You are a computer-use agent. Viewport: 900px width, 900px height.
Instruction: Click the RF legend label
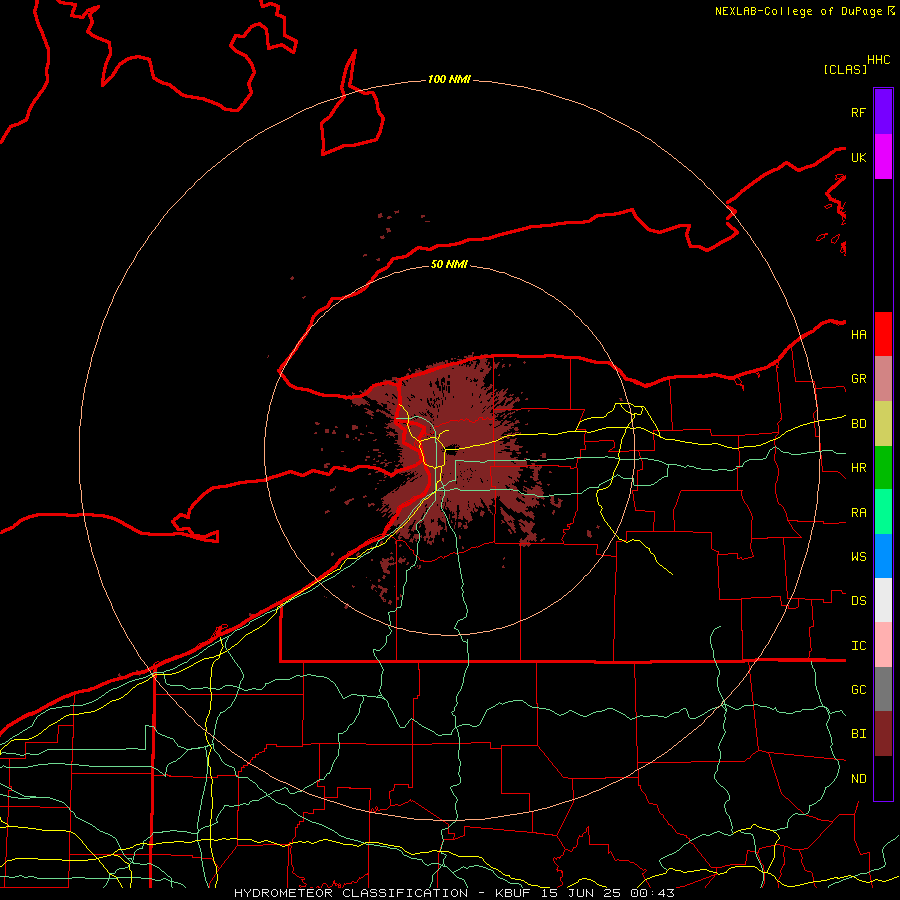(858, 112)
